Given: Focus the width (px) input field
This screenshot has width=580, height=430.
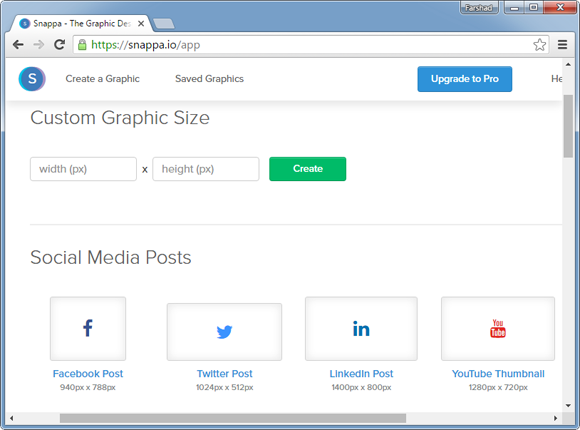Looking at the screenshot, I should (83, 169).
